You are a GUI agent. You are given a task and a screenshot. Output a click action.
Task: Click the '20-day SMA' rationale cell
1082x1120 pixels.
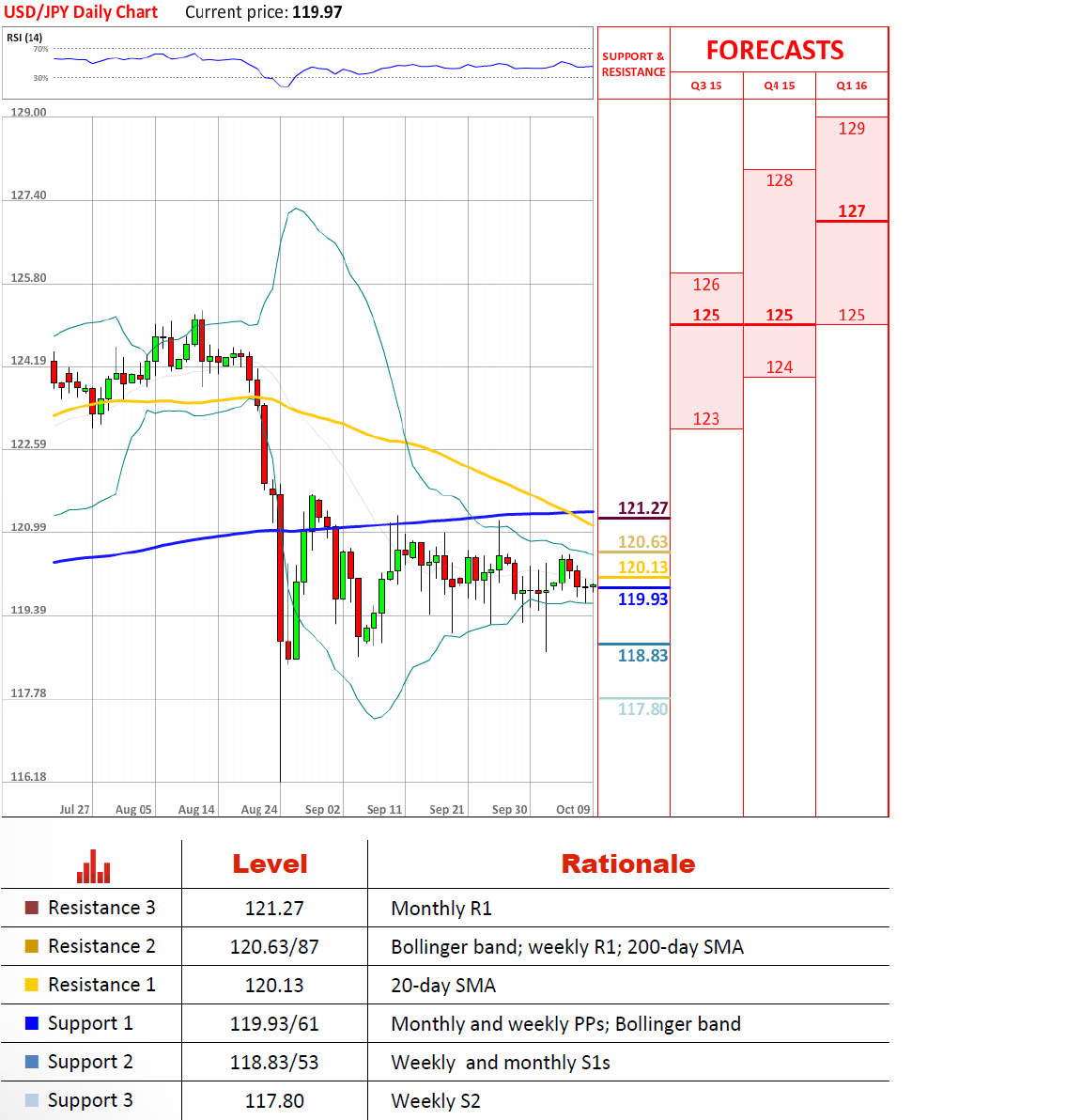[443, 986]
